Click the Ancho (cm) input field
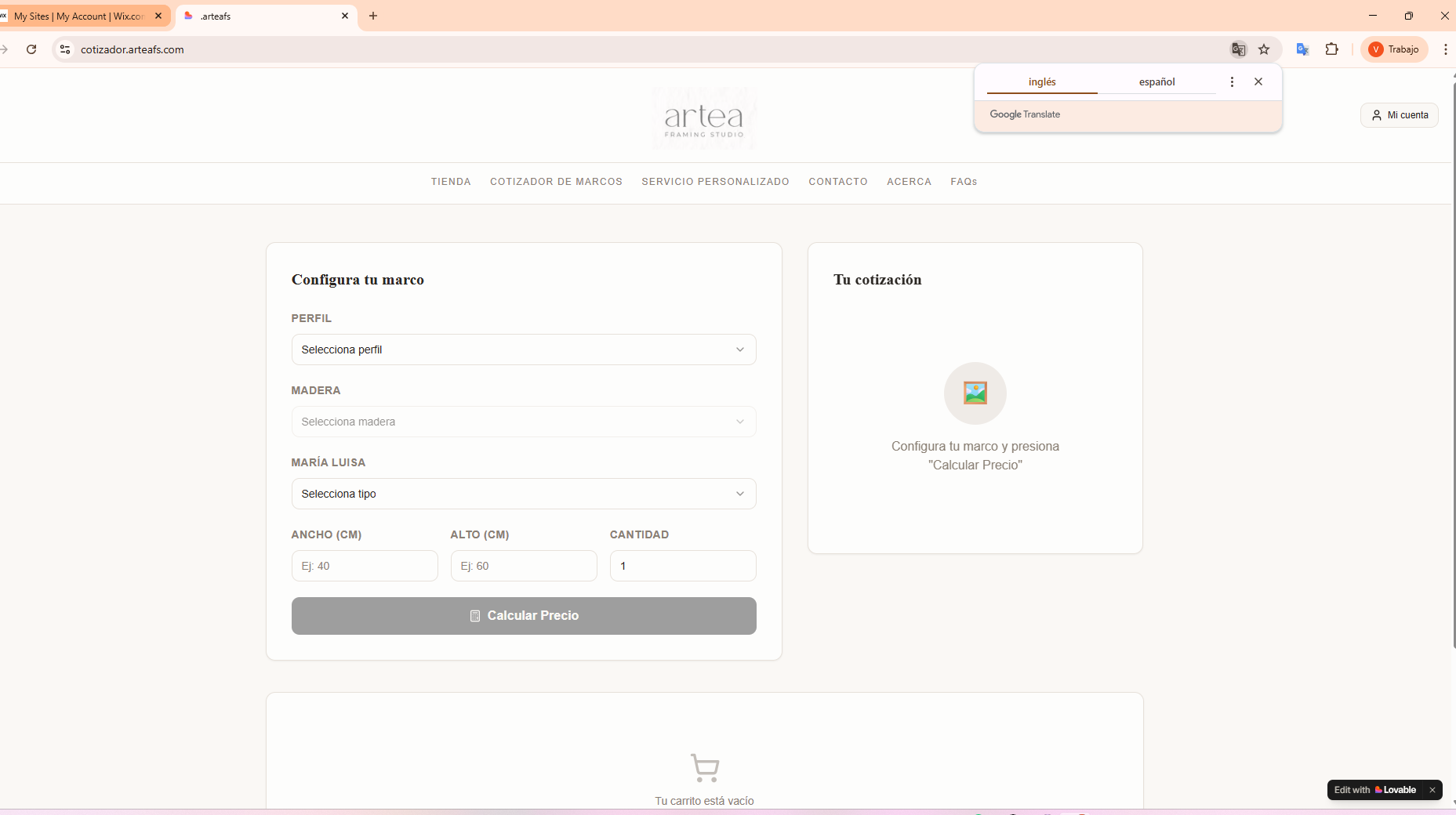This screenshot has width=1456, height=815. [x=365, y=566]
